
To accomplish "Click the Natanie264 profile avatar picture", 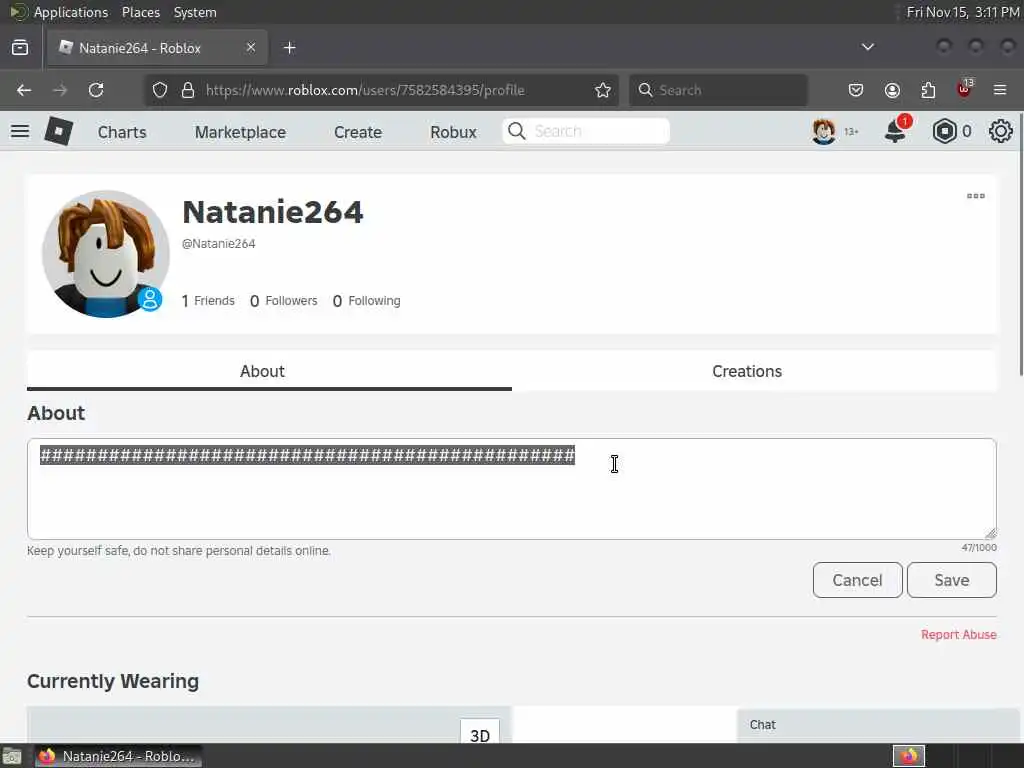I will tap(106, 254).
